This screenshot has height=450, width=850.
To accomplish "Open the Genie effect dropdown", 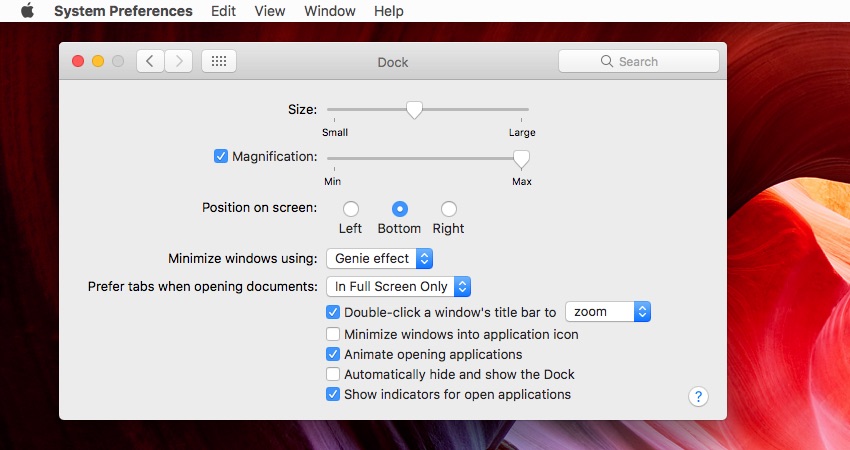I will [x=379, y=259].
